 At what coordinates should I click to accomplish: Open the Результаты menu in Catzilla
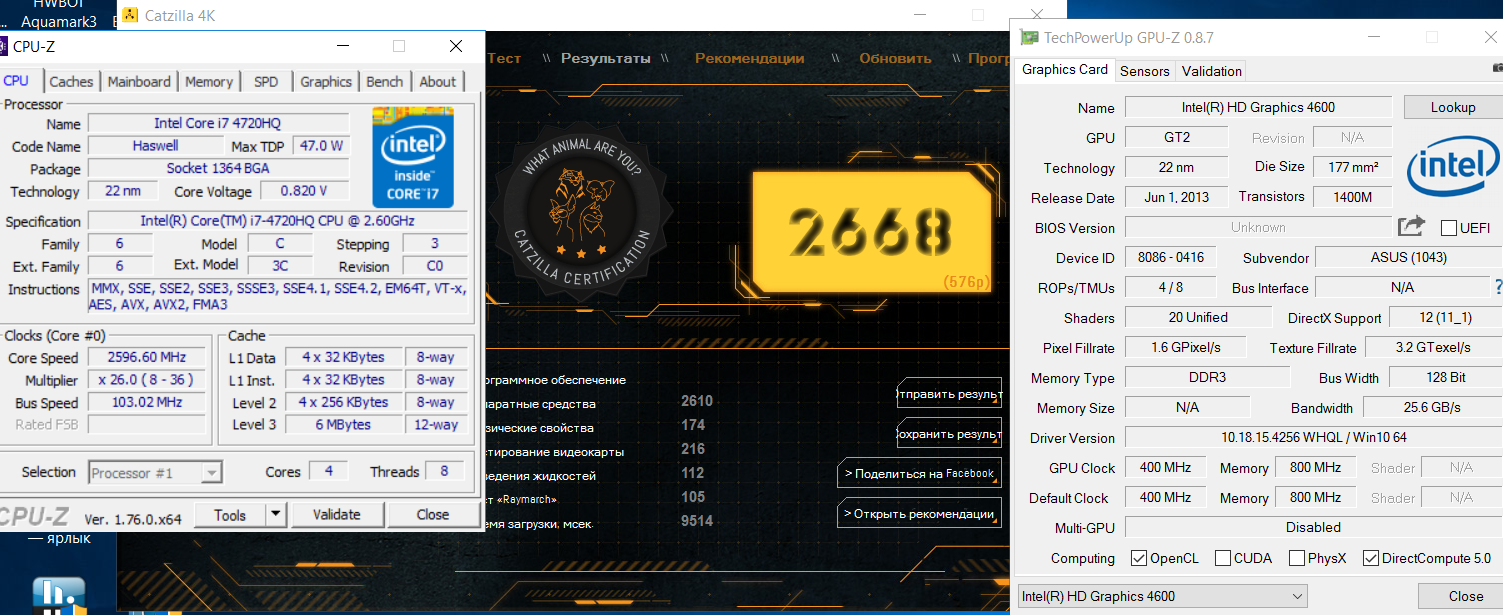[606, 58]
